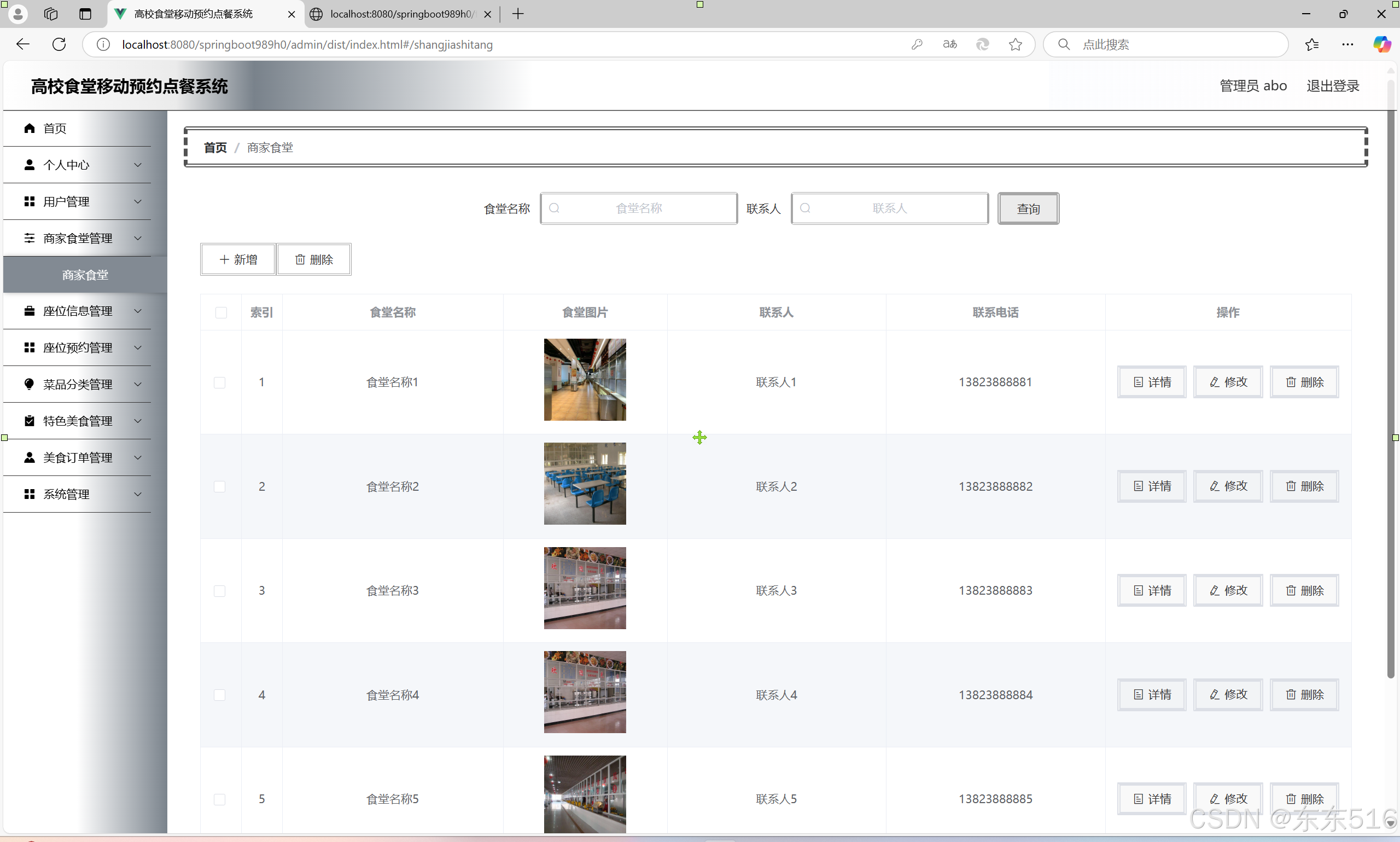Check the select-all checkbox in table header

click(x=221, y=312)
